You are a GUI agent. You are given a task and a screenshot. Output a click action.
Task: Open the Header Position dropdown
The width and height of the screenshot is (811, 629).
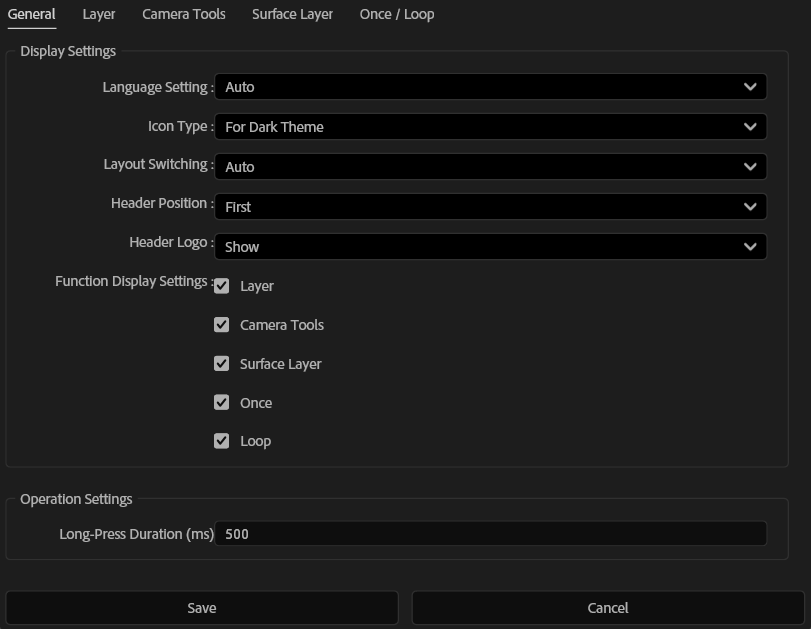490,206
